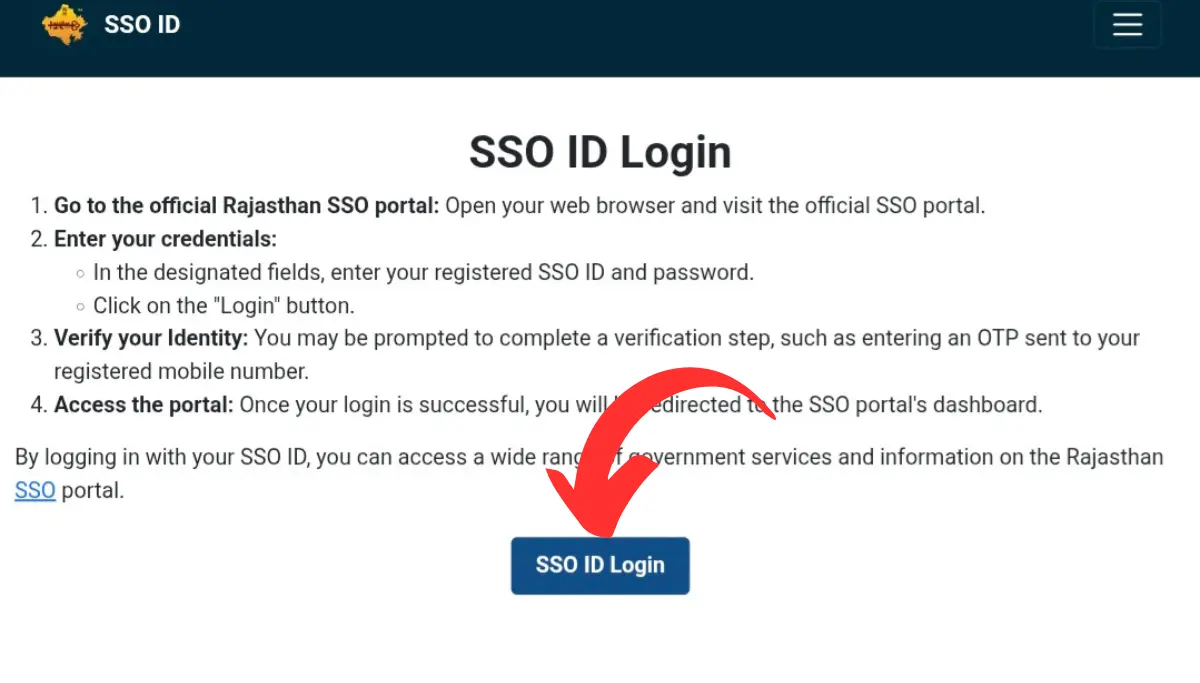Click the dark header navigation bar
The height and width of the screenshot is (683, 1200).
click(600, 38)
